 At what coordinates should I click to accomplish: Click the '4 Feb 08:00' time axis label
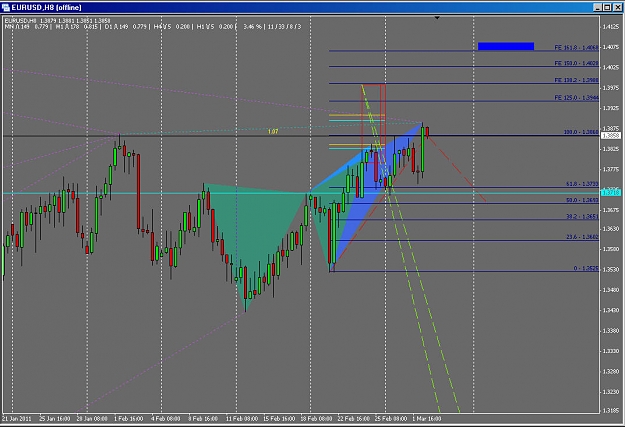tap(165, 418)
